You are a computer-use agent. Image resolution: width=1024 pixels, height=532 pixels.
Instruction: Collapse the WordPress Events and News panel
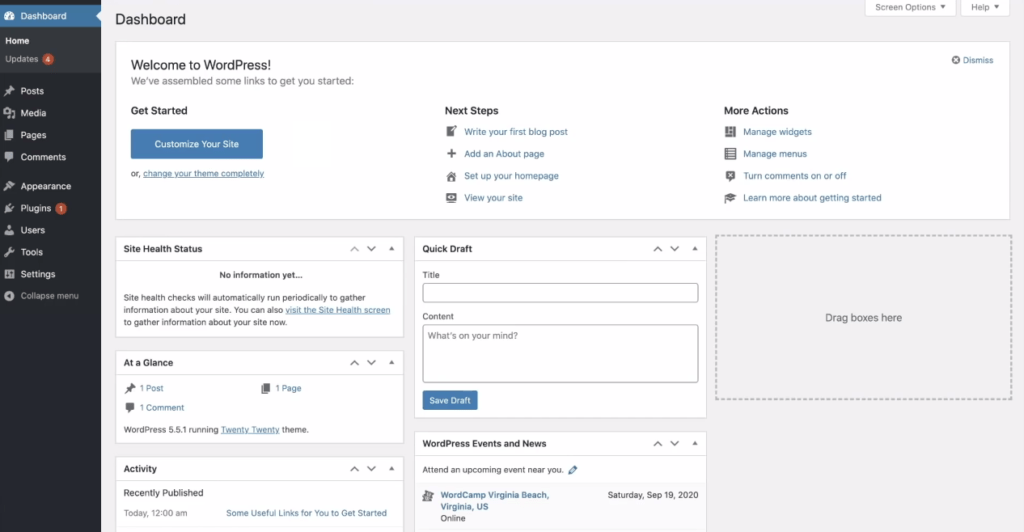695,443
